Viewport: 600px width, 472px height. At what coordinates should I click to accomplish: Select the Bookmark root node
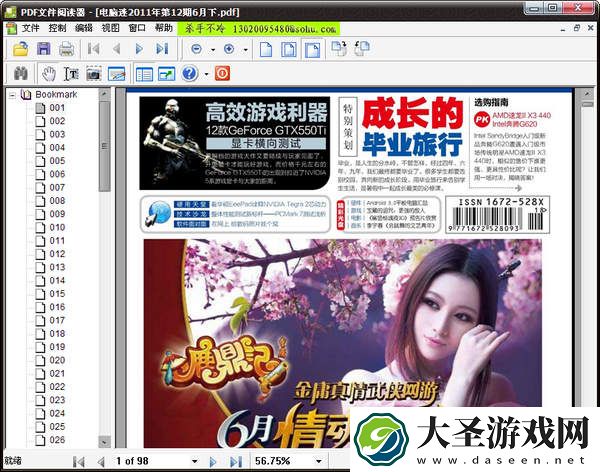(x=56, y=94)
